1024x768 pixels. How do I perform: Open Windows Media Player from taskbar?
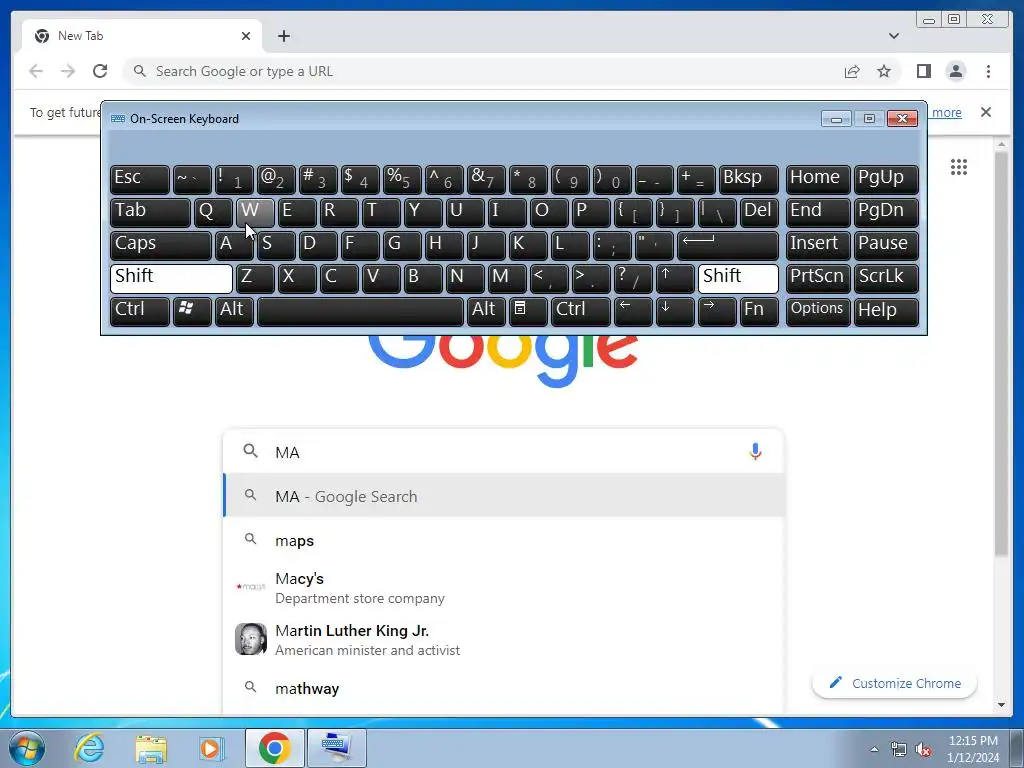(211, 748)
